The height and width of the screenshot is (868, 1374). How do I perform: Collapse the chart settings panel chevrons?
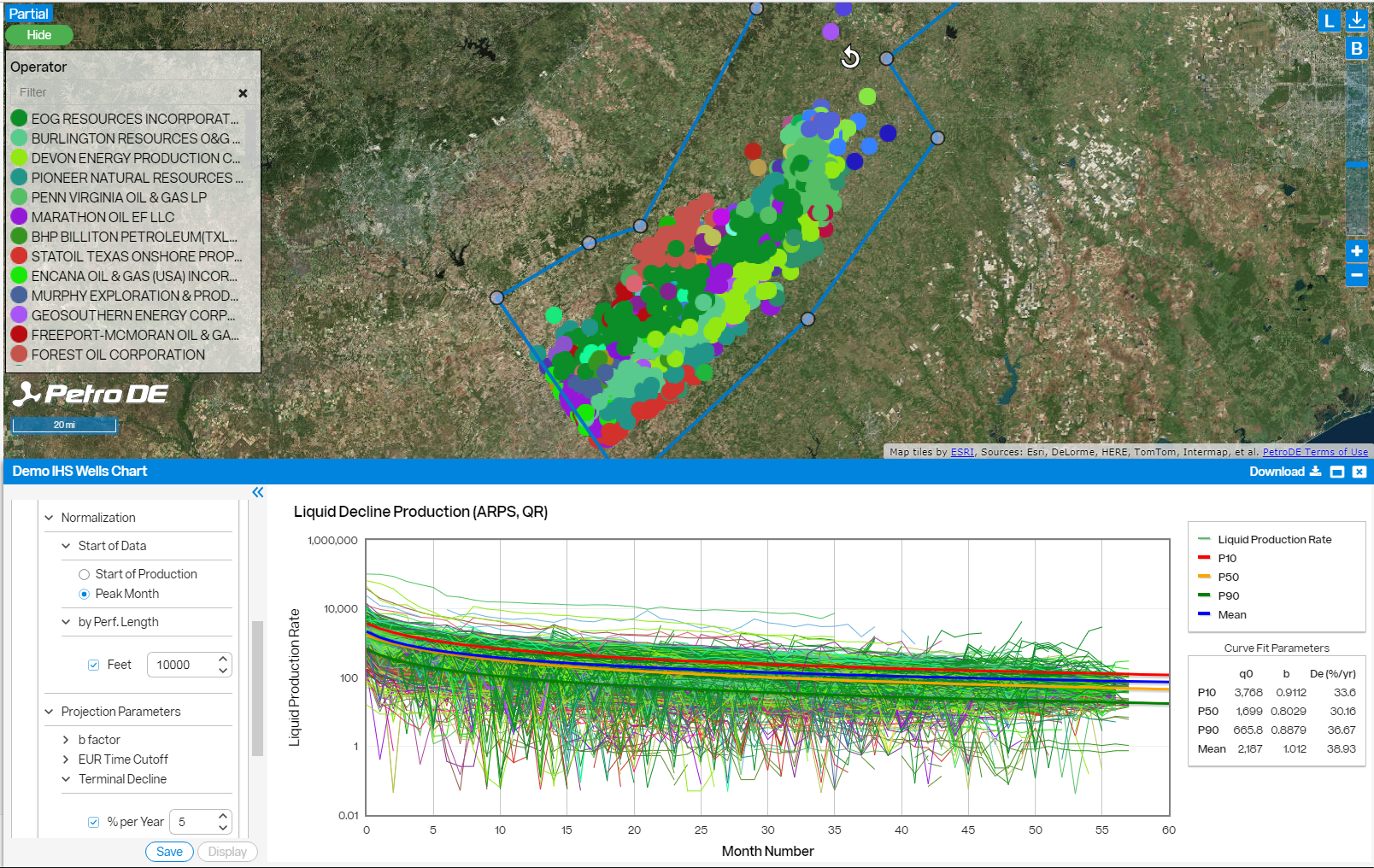[x=258, y=492]
